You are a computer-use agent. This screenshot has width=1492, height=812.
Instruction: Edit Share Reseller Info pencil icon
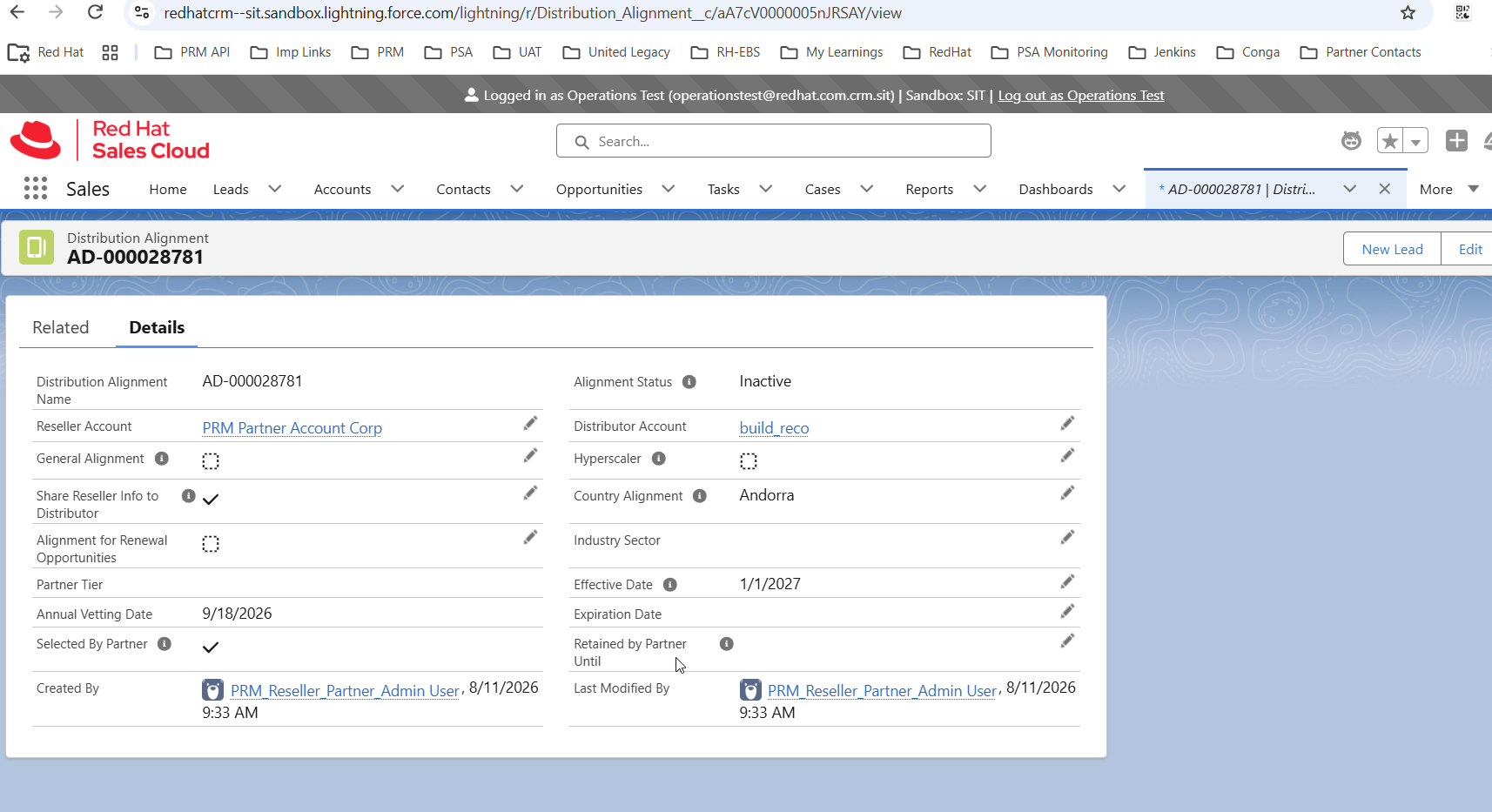530,493
